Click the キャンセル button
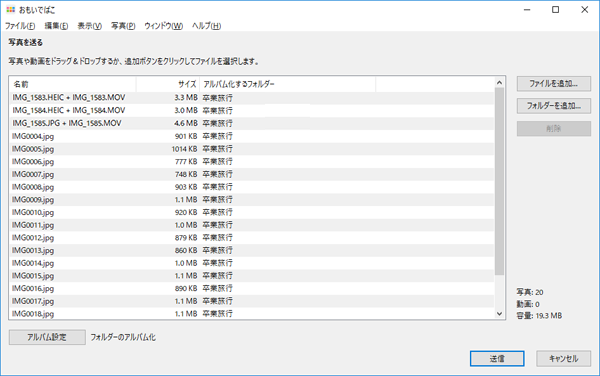Screen dimensions: 600x376 [x=563, y=359]
